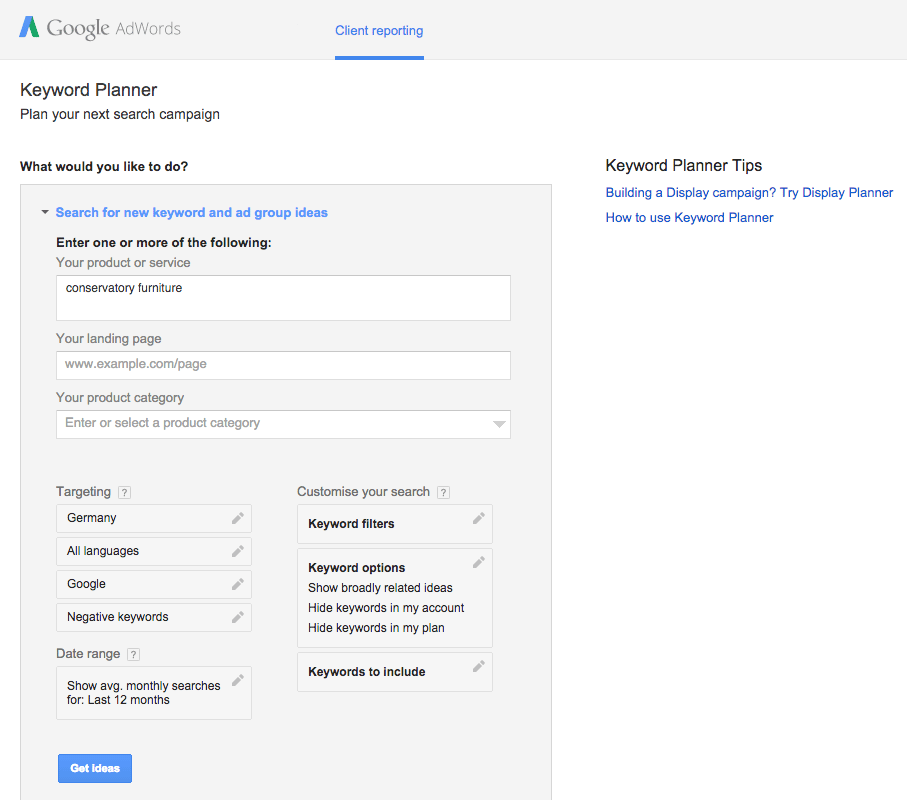Click Show broadly related ideas text
This screenshot has width=907, height=800.
coord(380,588)
